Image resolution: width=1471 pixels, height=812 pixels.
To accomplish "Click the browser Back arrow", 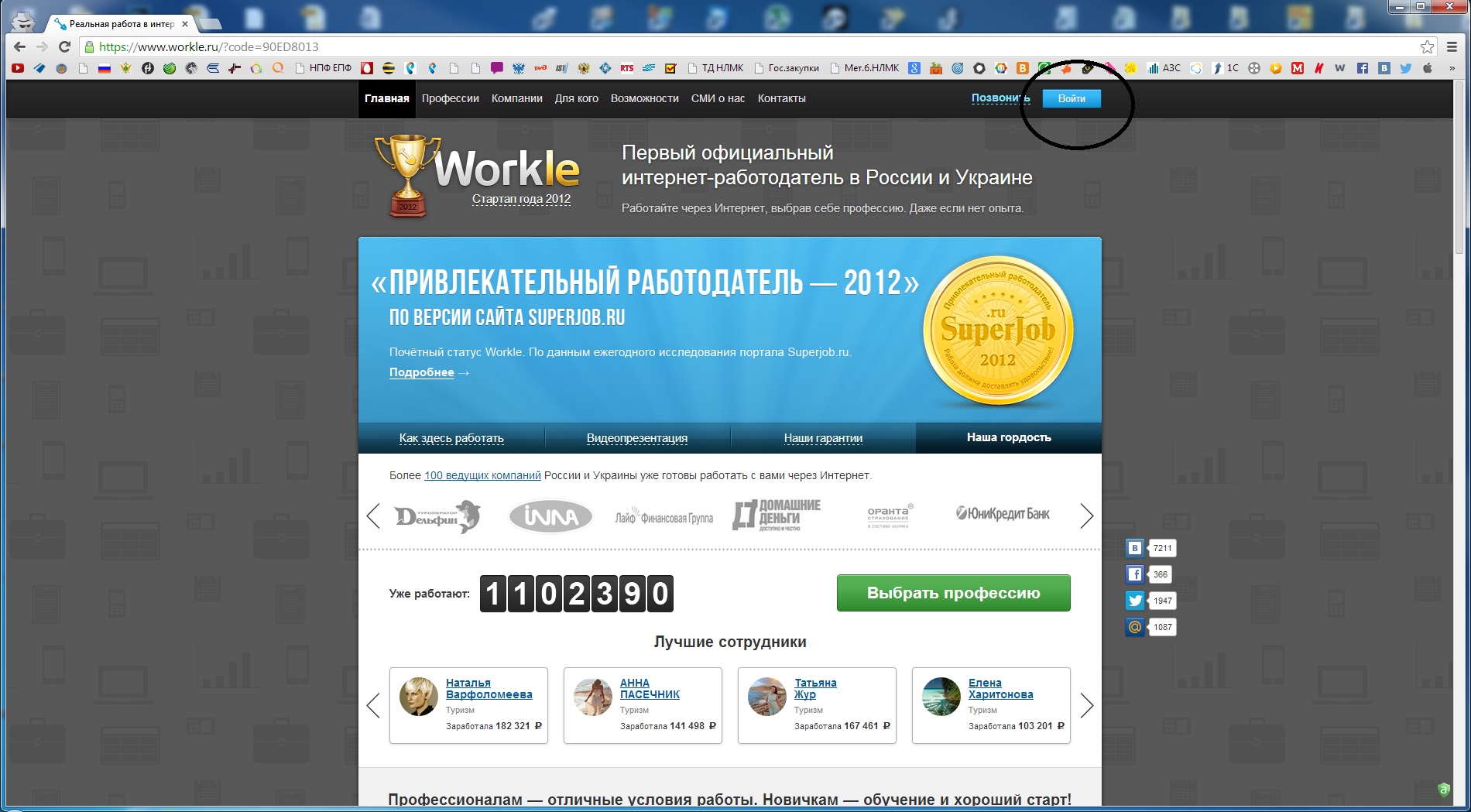I will (20, 46).
